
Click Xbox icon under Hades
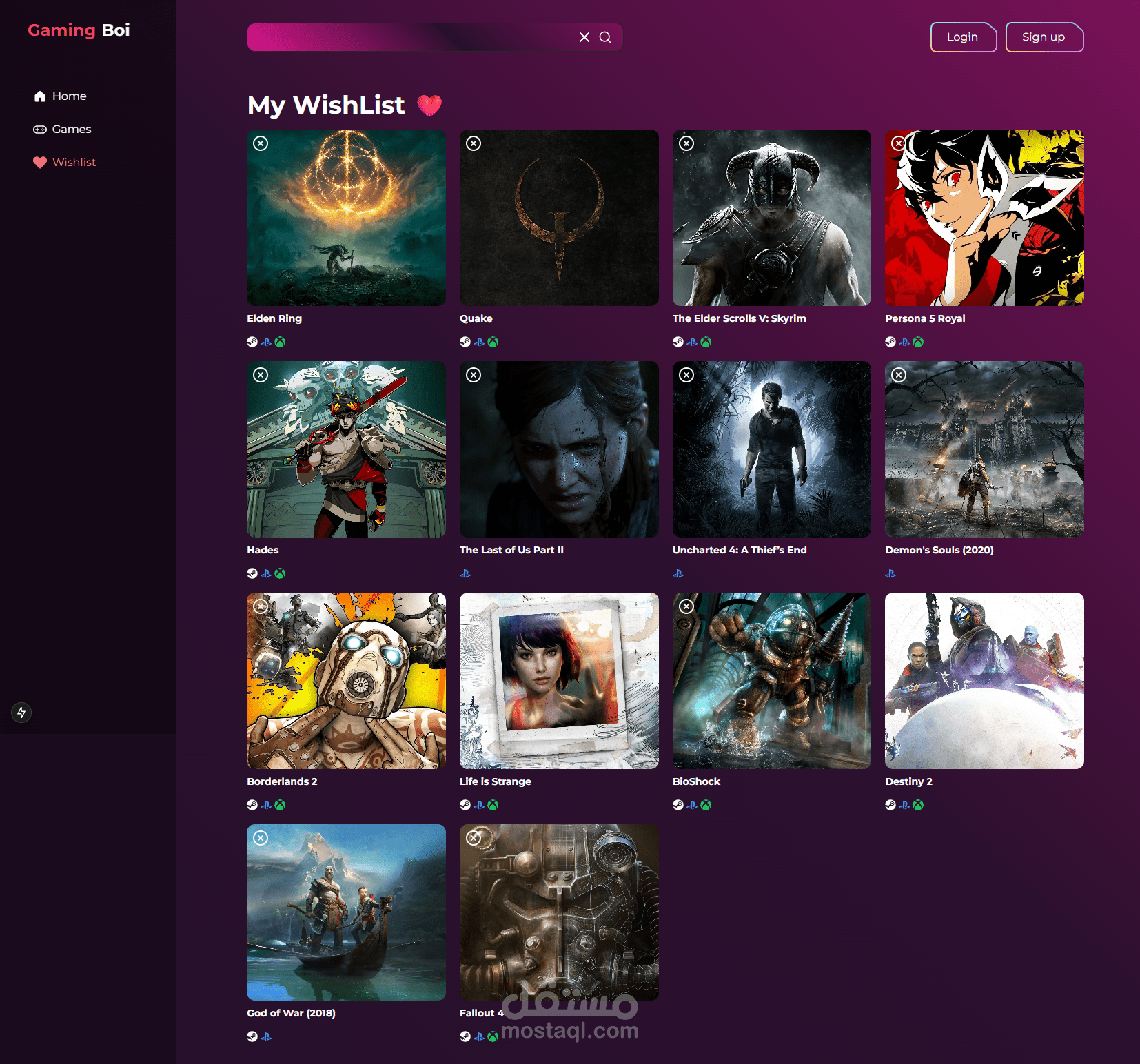click(x=280, y=573)
